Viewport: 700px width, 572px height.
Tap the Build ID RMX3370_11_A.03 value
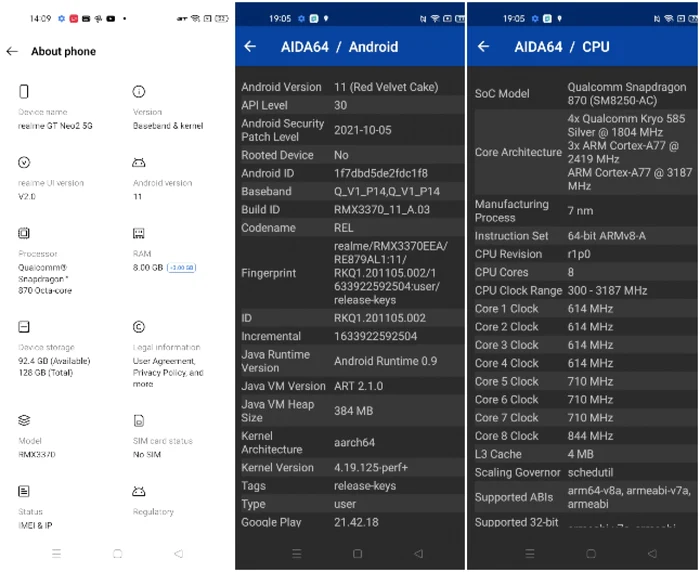click(x=382, y=210)
